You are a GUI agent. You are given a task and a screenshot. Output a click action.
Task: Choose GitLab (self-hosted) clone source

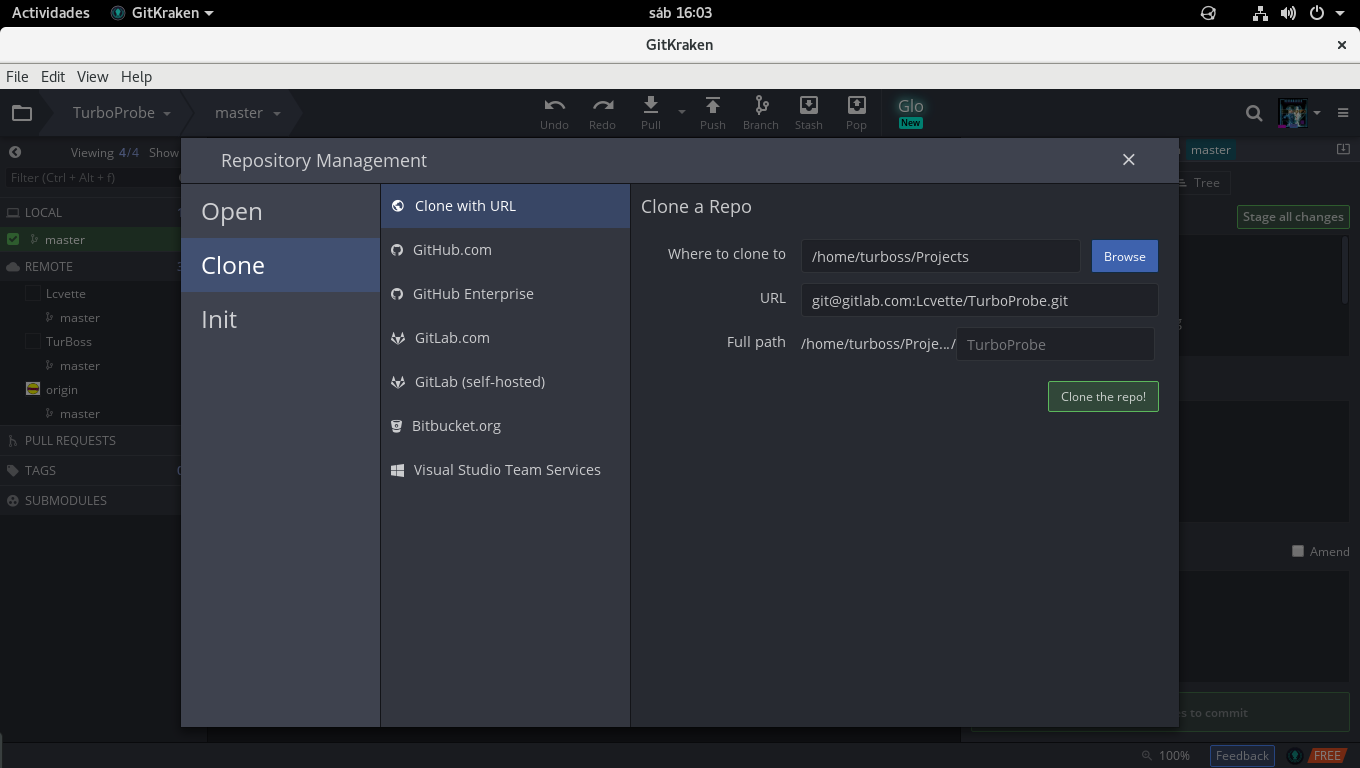[x=505, y=382]
